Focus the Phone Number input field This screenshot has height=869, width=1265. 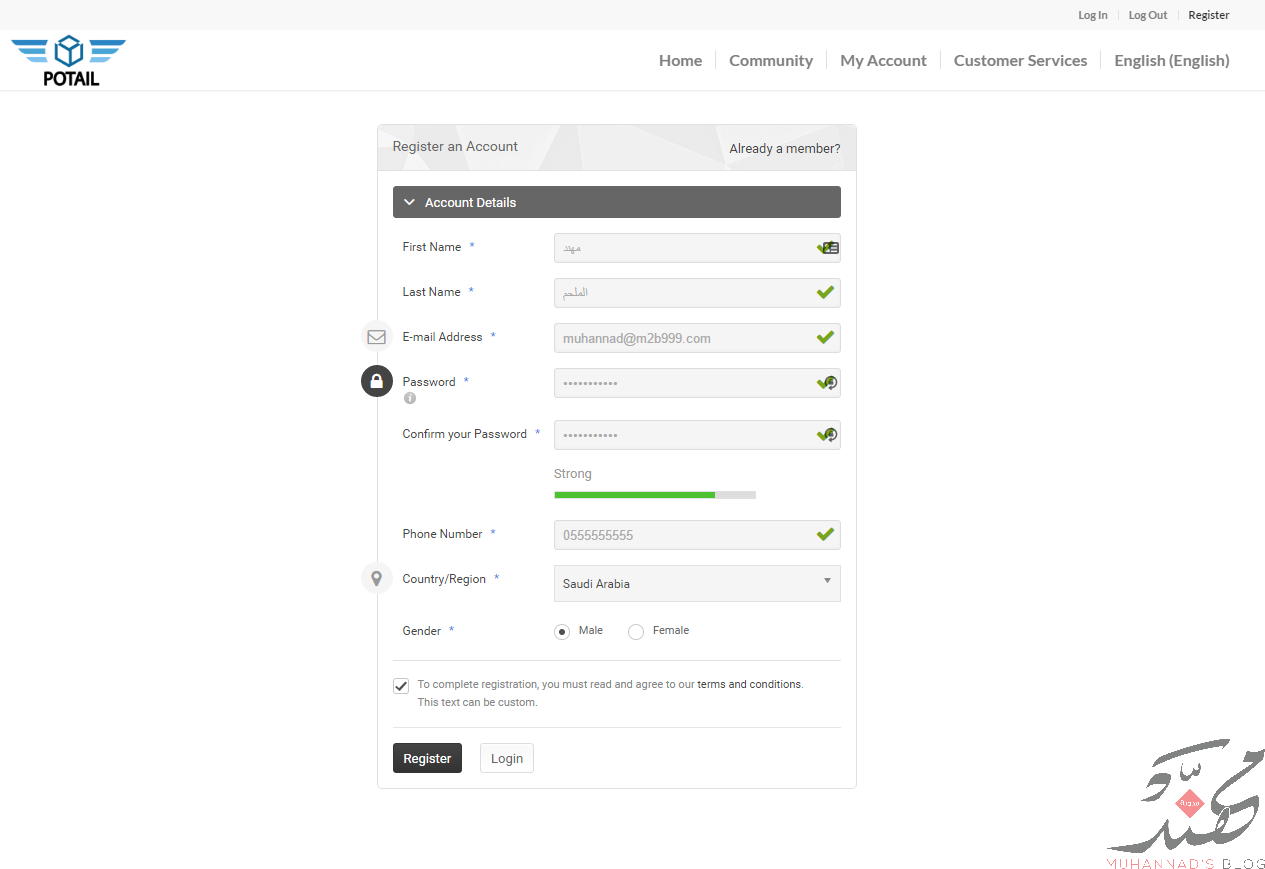(x=697, y=535)
